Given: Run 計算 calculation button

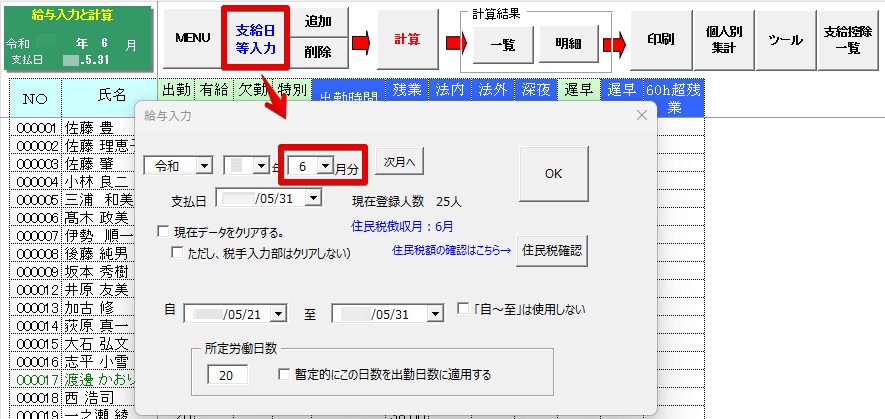Looking at the screenshot, I should click(407, 39).
